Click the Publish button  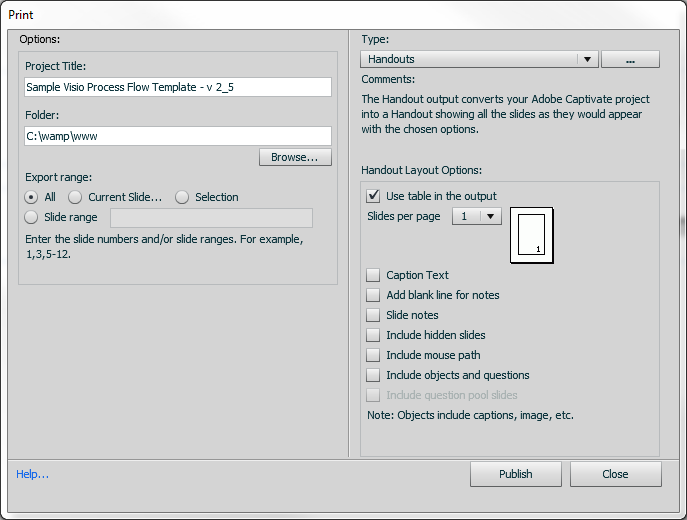click(x=516, y=474)
